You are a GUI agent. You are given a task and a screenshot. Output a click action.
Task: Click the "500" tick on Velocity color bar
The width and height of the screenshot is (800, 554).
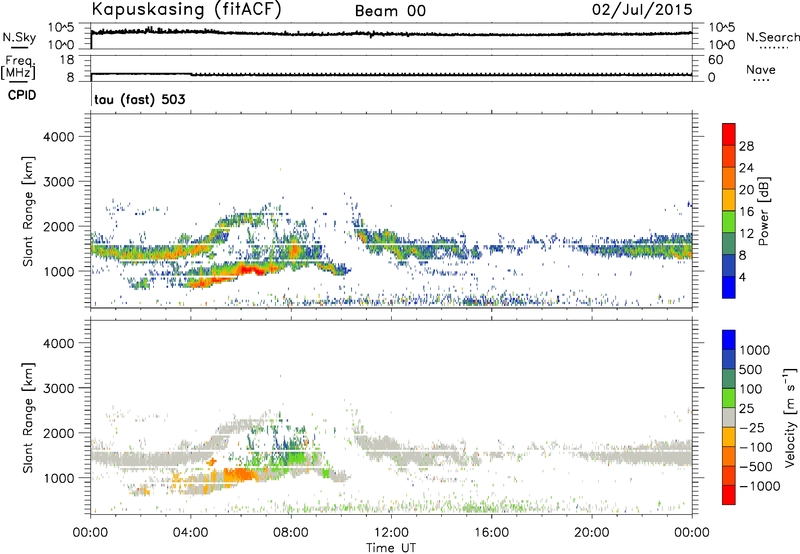[752, 370]
